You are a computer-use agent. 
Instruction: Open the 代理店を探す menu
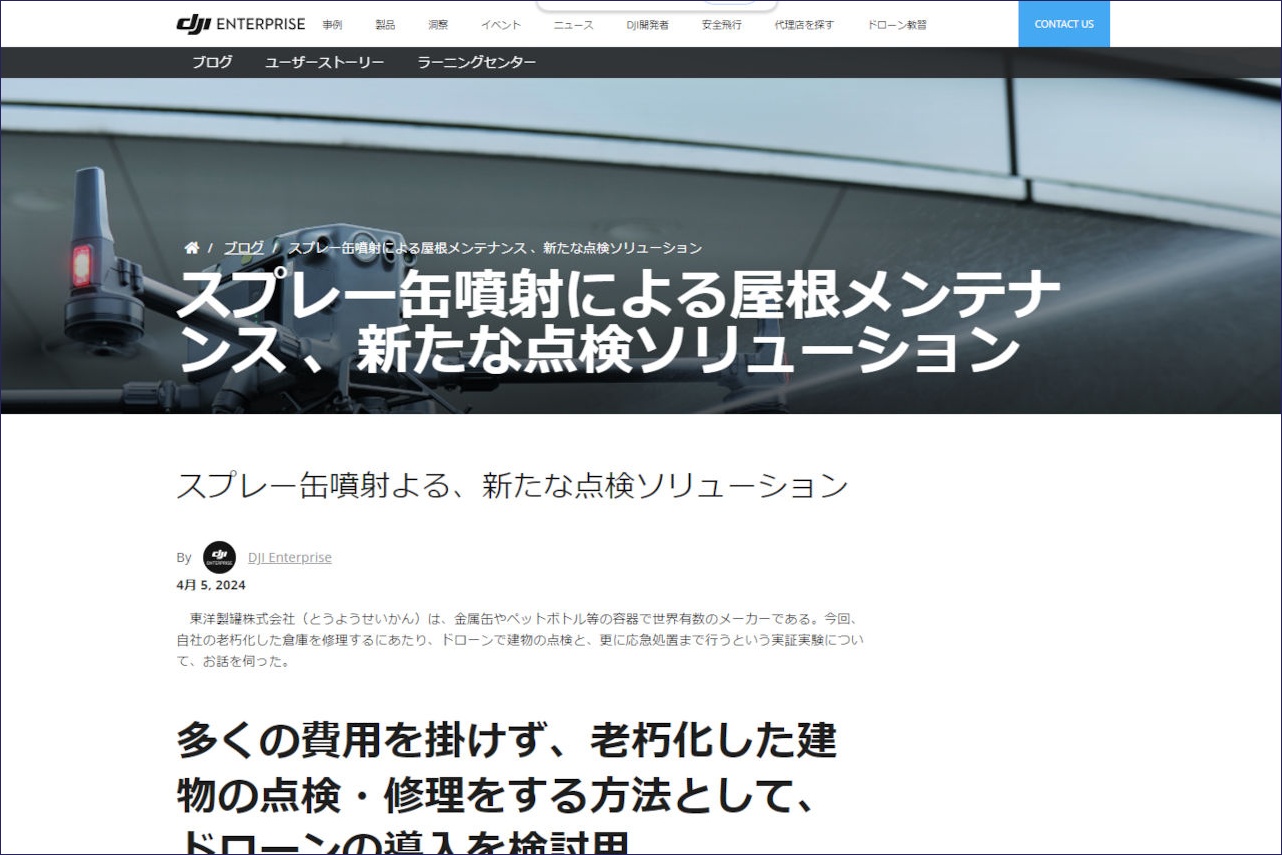point(804,25)
